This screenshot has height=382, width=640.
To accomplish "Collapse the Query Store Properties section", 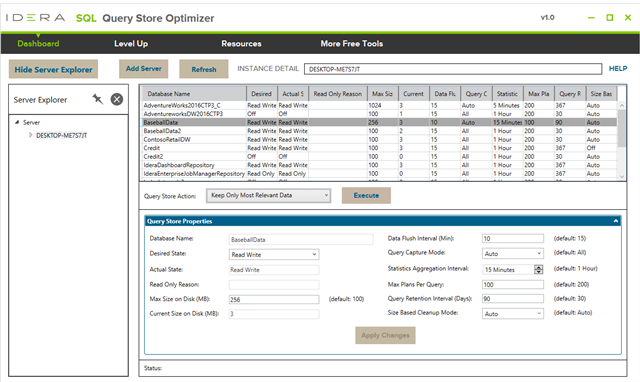I will coord(616,221).
